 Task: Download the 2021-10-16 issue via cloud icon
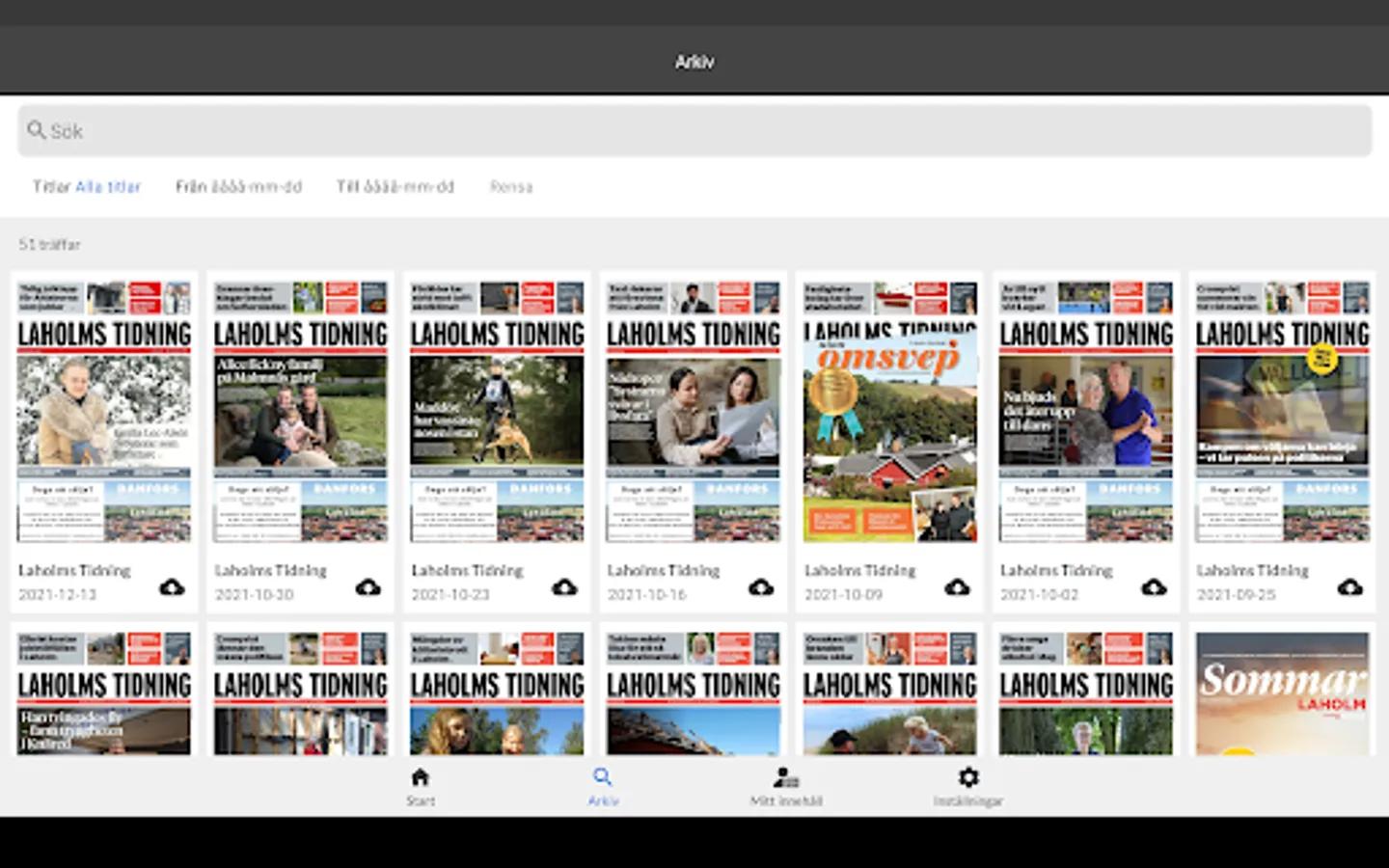pos(761,587)
